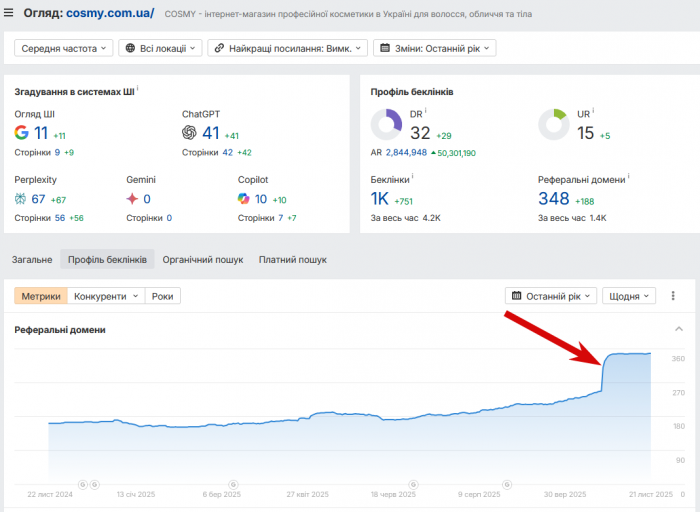Open the Огляд ШІ value 11
The width and height of the screenshot is (700, 512).
pyautogui.click(x=41, y=133)
